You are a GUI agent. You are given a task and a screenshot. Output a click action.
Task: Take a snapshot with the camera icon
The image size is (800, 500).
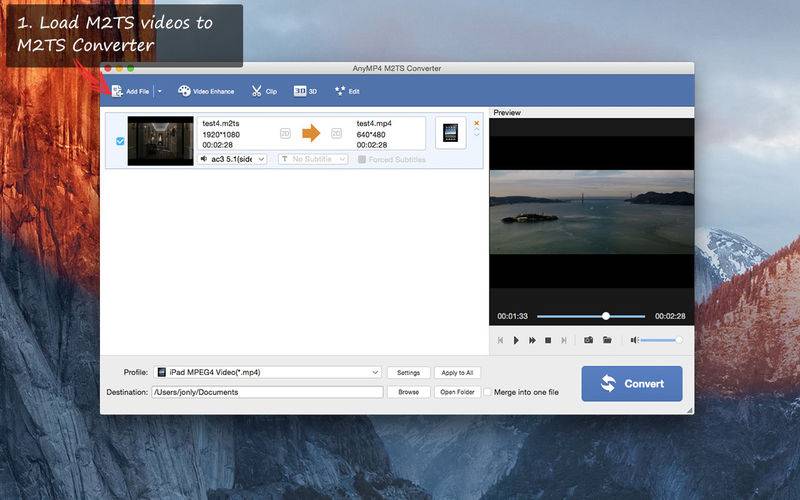click(x=588, y=340)
